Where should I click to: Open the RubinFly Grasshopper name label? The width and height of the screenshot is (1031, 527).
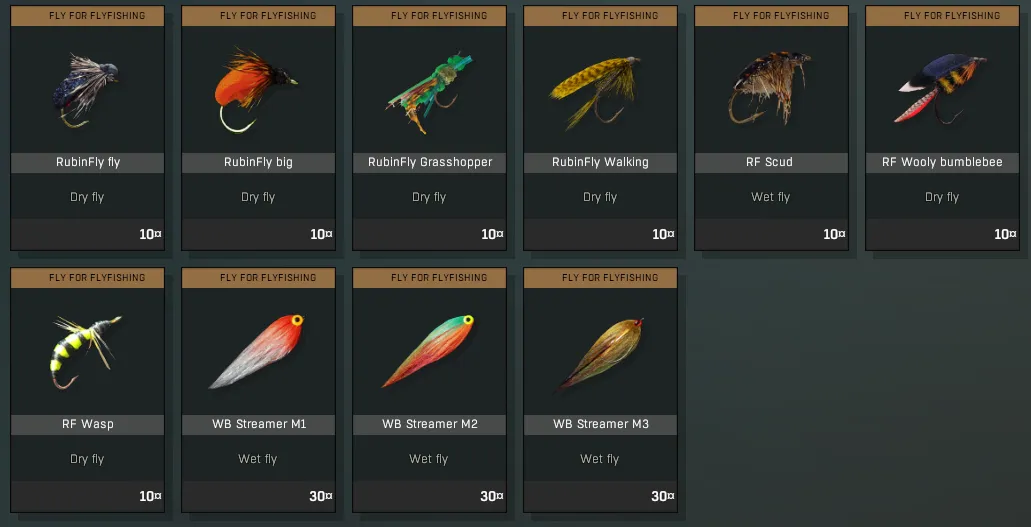click(429, 163)
